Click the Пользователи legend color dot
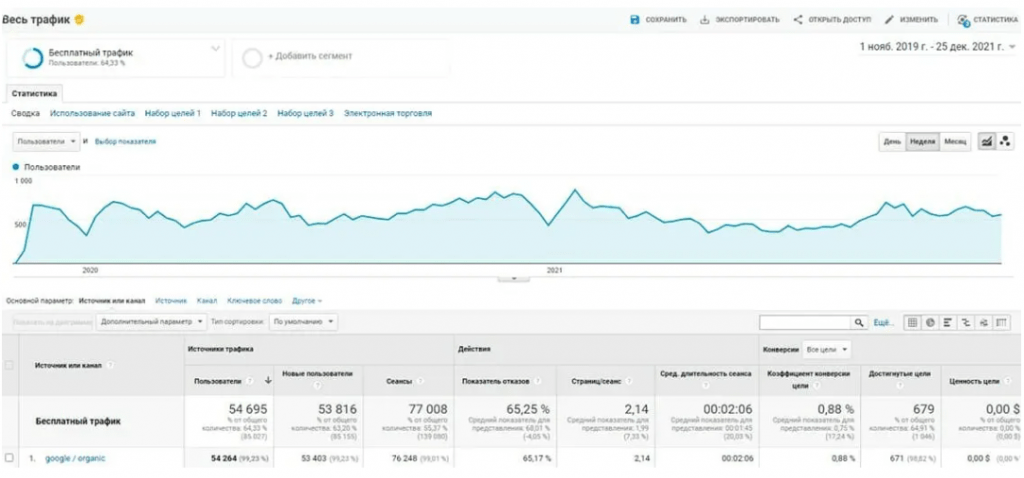 click(x=16, y=167)
